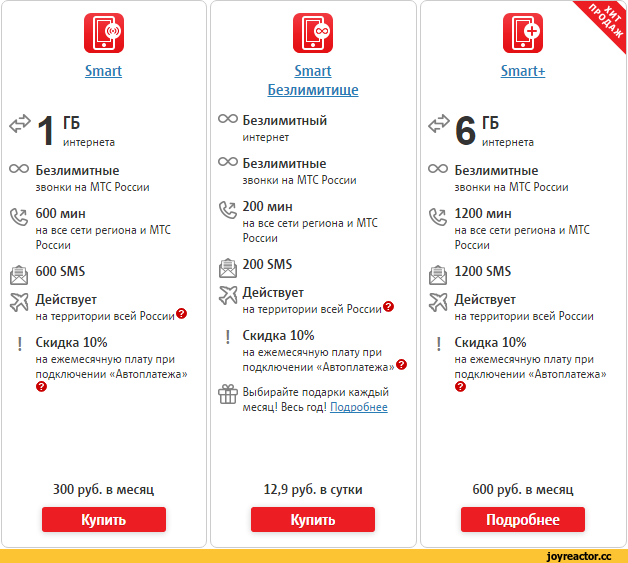This screenshot has width=628, height=563.
Task: Click exclamation icon beside Безлимитище discount
Action: (228, 337)
